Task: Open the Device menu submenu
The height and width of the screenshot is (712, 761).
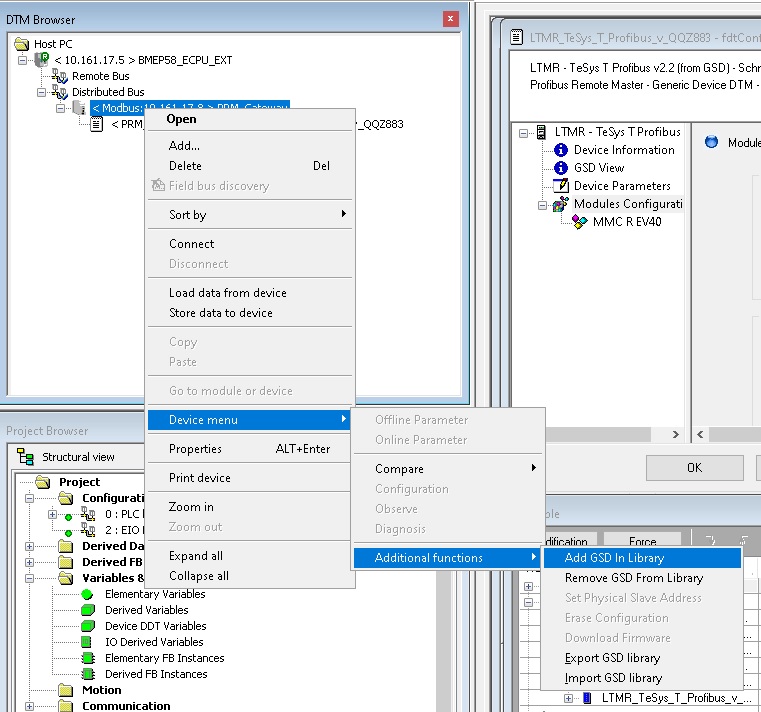Action: click(249, 420)
